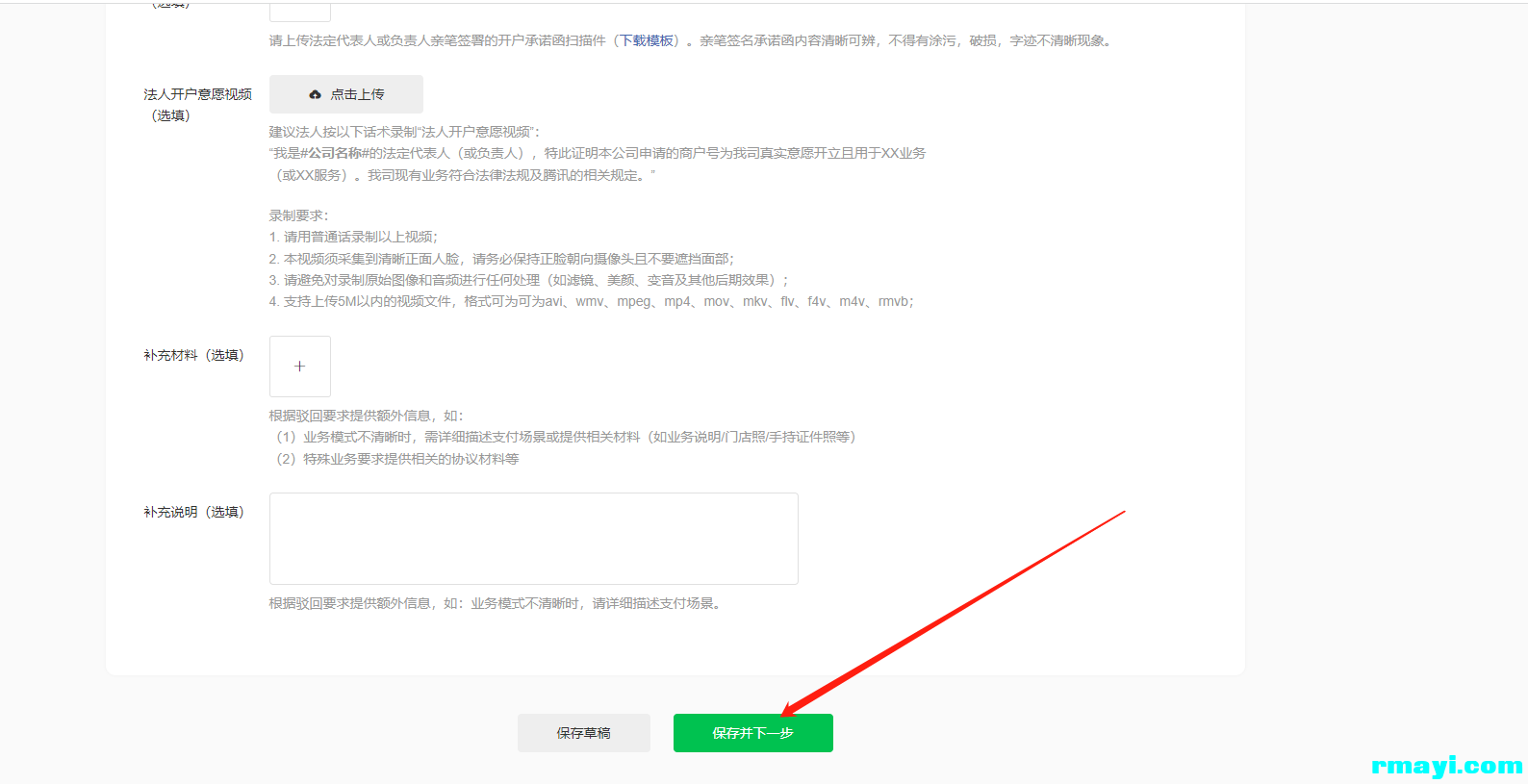Add 补充材料 via the plus box
The height and width of the screenshot is (784, 1528).
(300, 367)
